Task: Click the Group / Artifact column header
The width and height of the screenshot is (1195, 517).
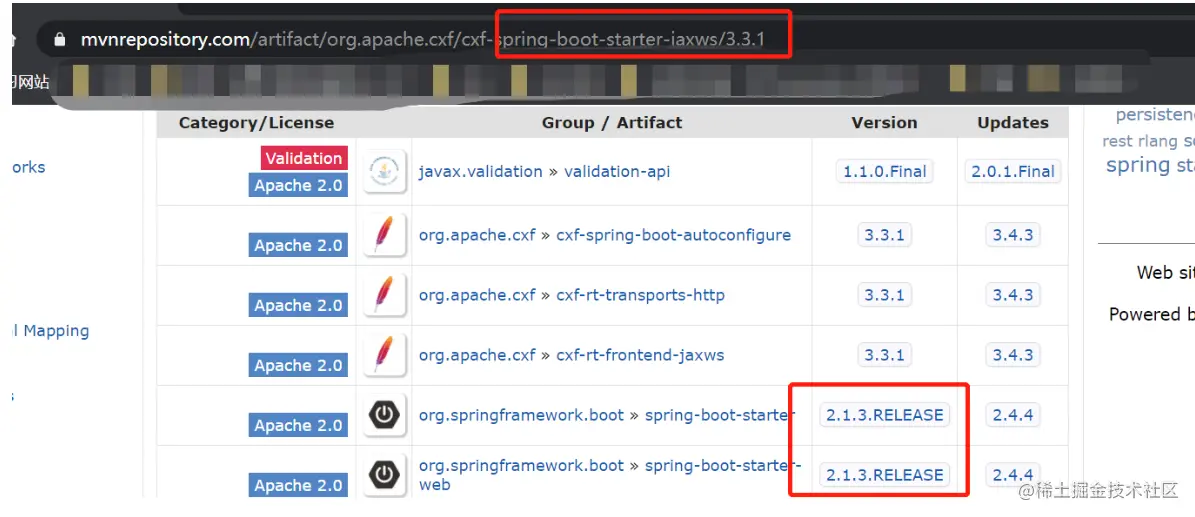Action: click(612, 123)
